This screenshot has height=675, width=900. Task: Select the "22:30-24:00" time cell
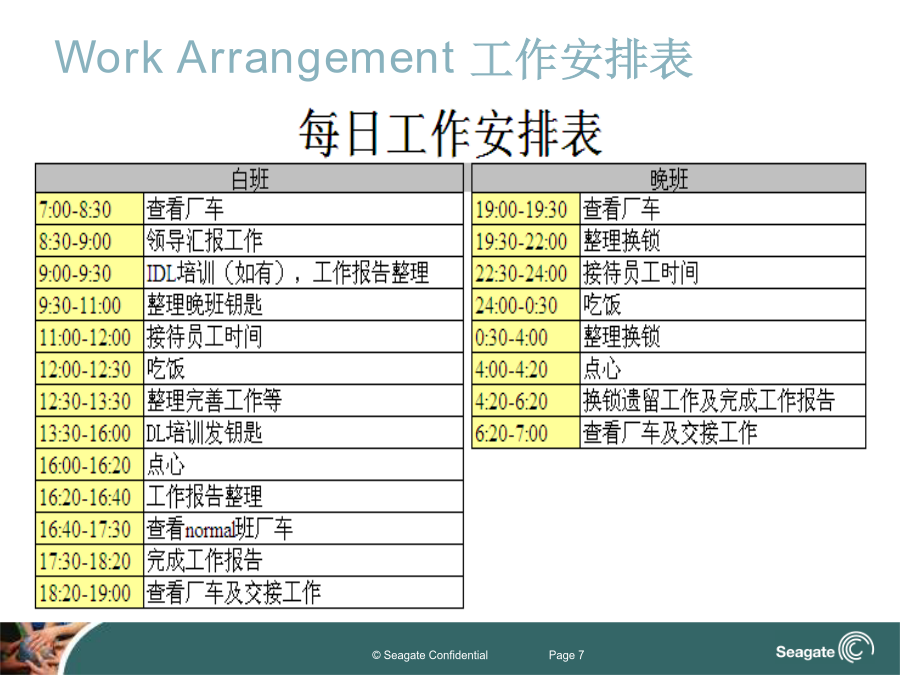click(x=526, y=273)
